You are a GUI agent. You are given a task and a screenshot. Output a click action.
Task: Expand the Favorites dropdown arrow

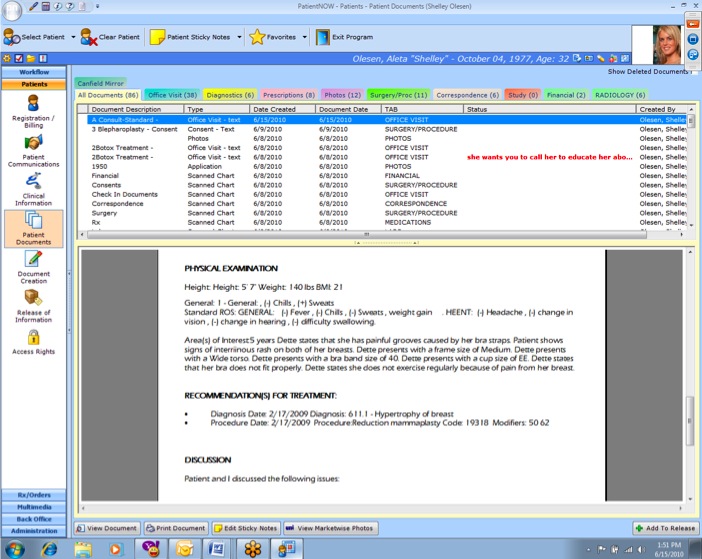click(304, 37)
